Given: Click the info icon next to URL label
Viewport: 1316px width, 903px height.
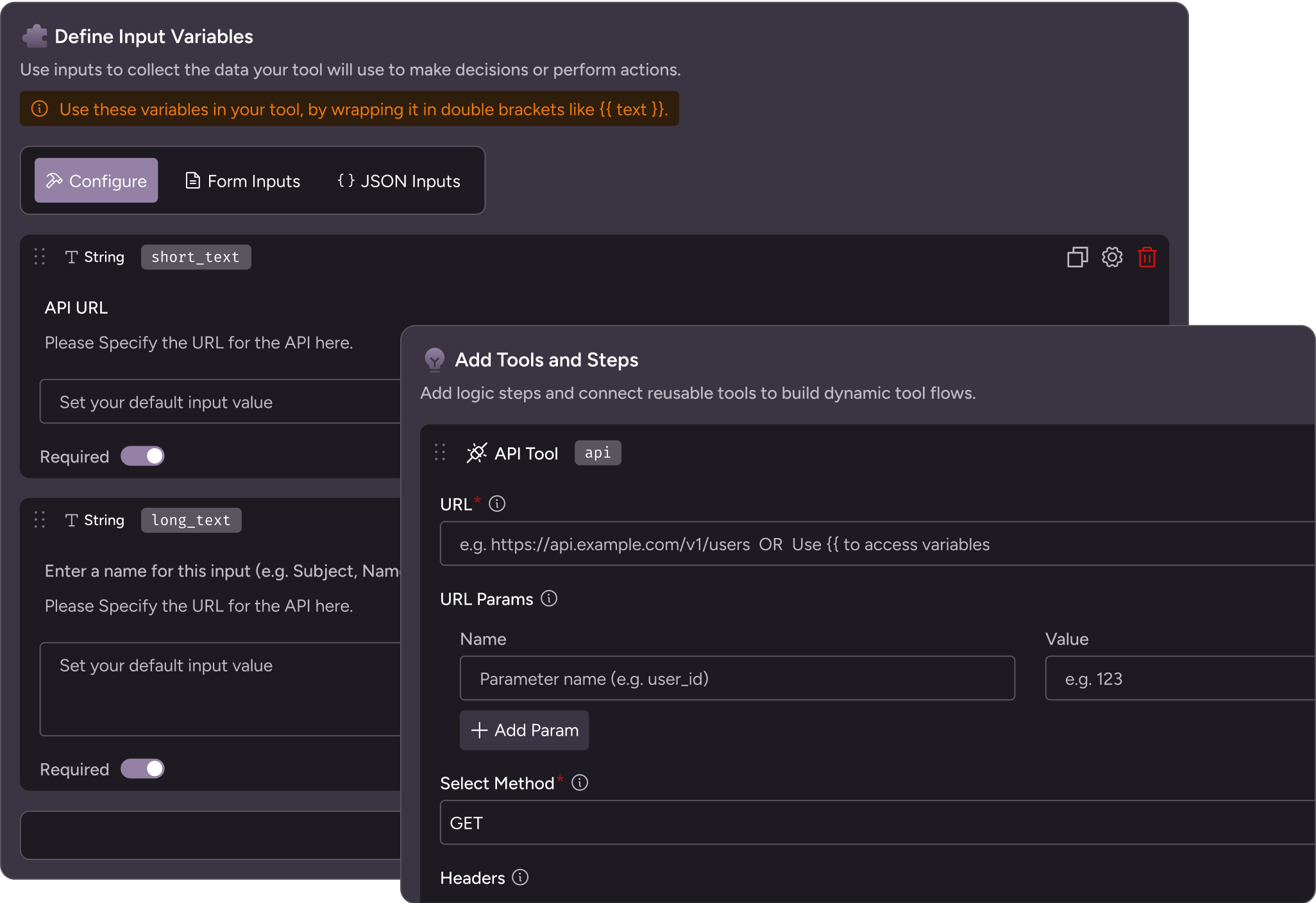Looking at the screenshot, I should [x=497, y=504].
